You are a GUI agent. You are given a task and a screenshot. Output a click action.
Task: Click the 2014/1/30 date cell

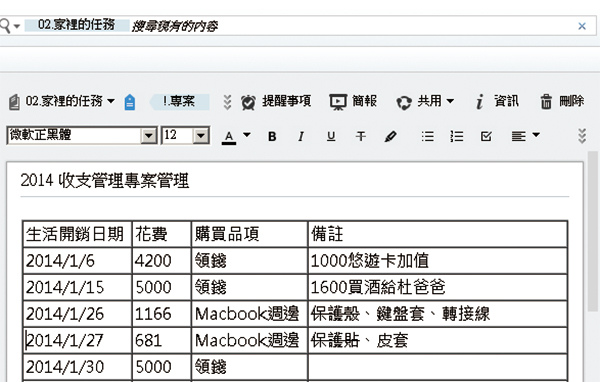click(x=77, y=367)
